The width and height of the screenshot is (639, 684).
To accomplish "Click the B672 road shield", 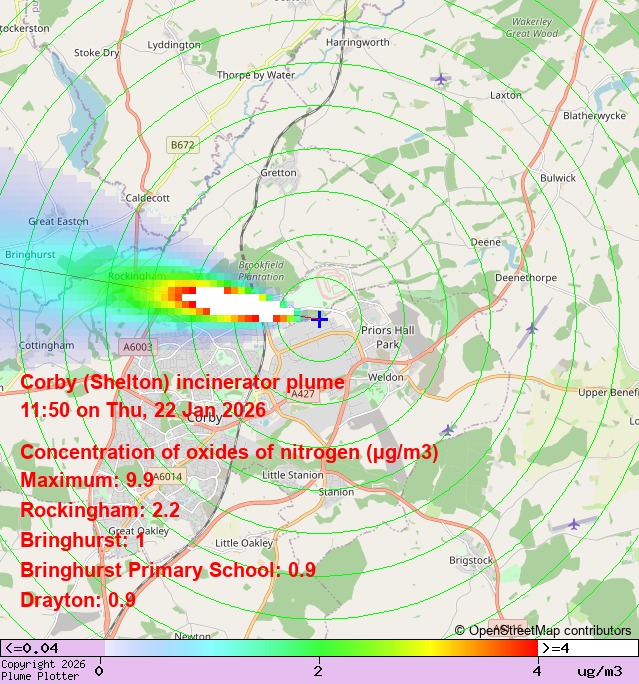I will click(182, 145).
